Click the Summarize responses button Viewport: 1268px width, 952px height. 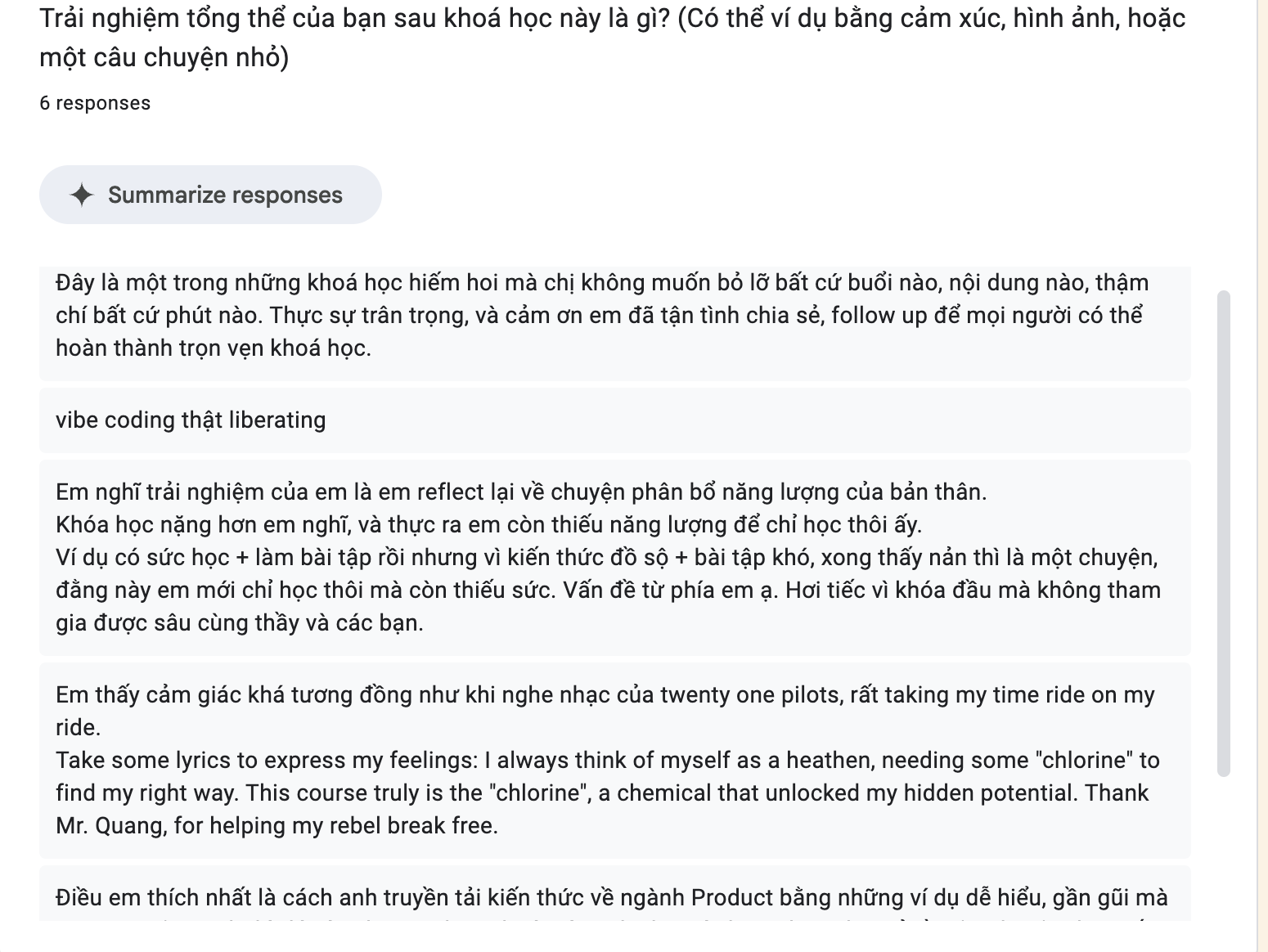[210, 195]
